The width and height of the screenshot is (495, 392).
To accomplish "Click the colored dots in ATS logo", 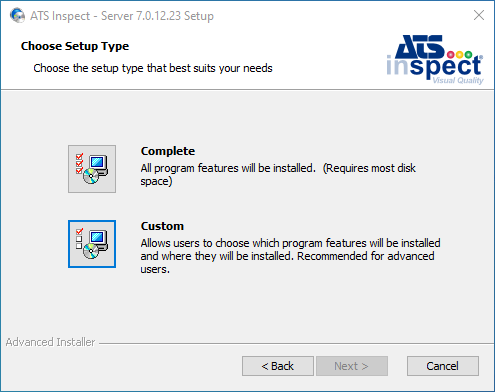I will 460,55.
